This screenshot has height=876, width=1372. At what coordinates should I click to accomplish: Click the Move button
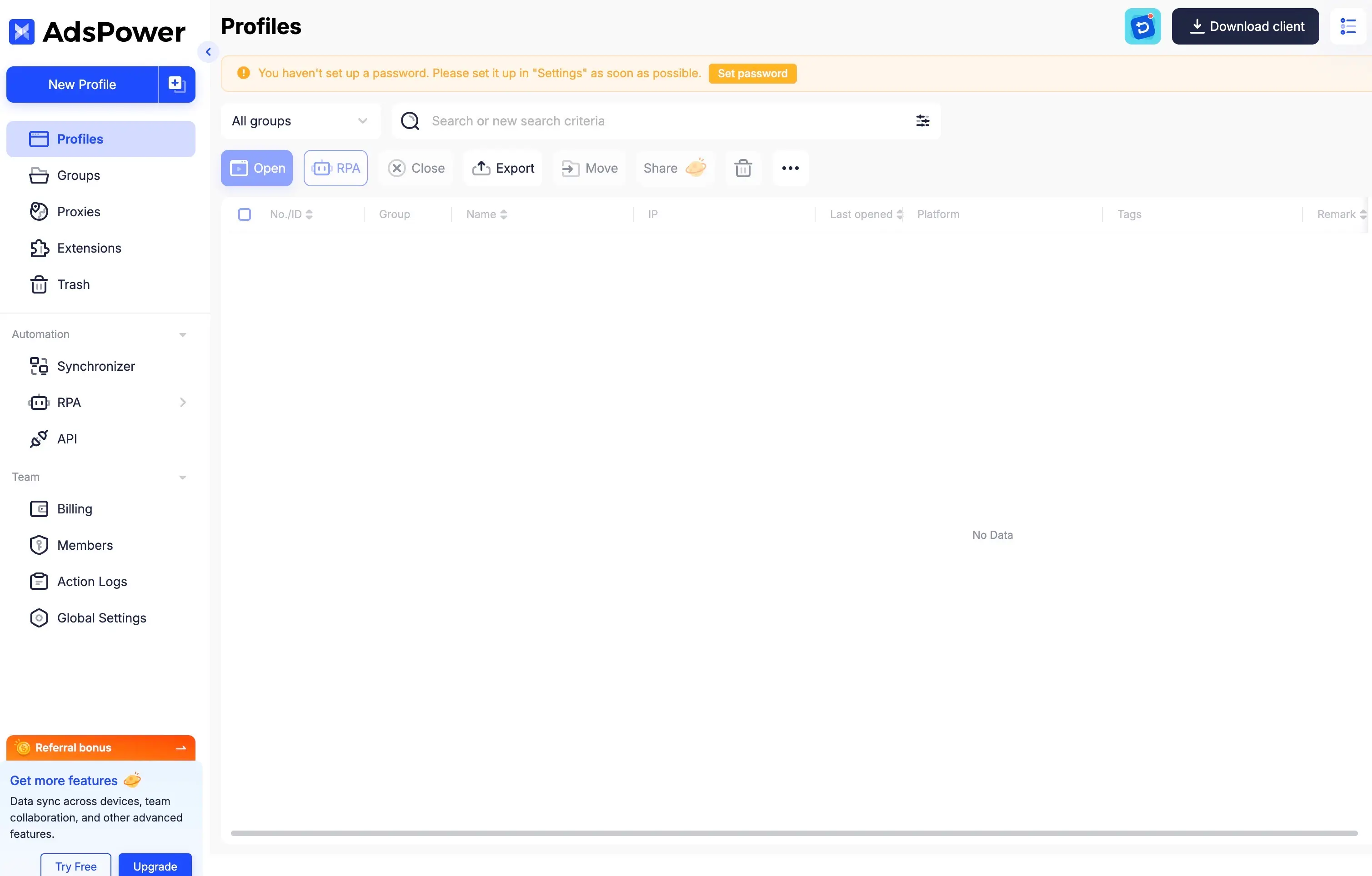click(x=590, y=168)
